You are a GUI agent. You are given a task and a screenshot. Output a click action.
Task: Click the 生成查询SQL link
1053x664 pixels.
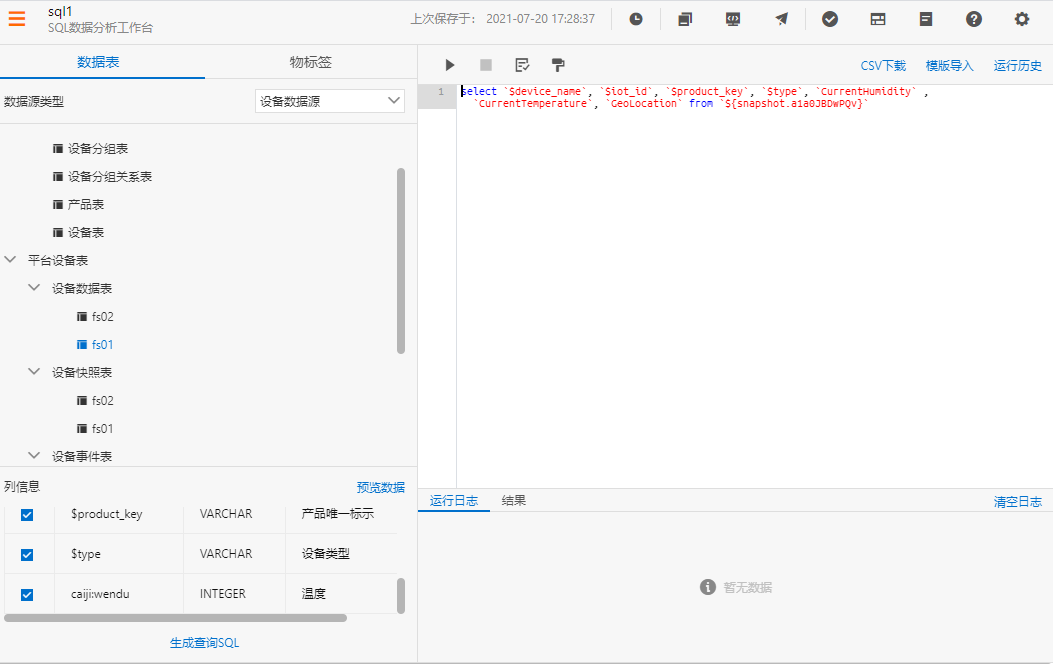[x=204, y=643]
